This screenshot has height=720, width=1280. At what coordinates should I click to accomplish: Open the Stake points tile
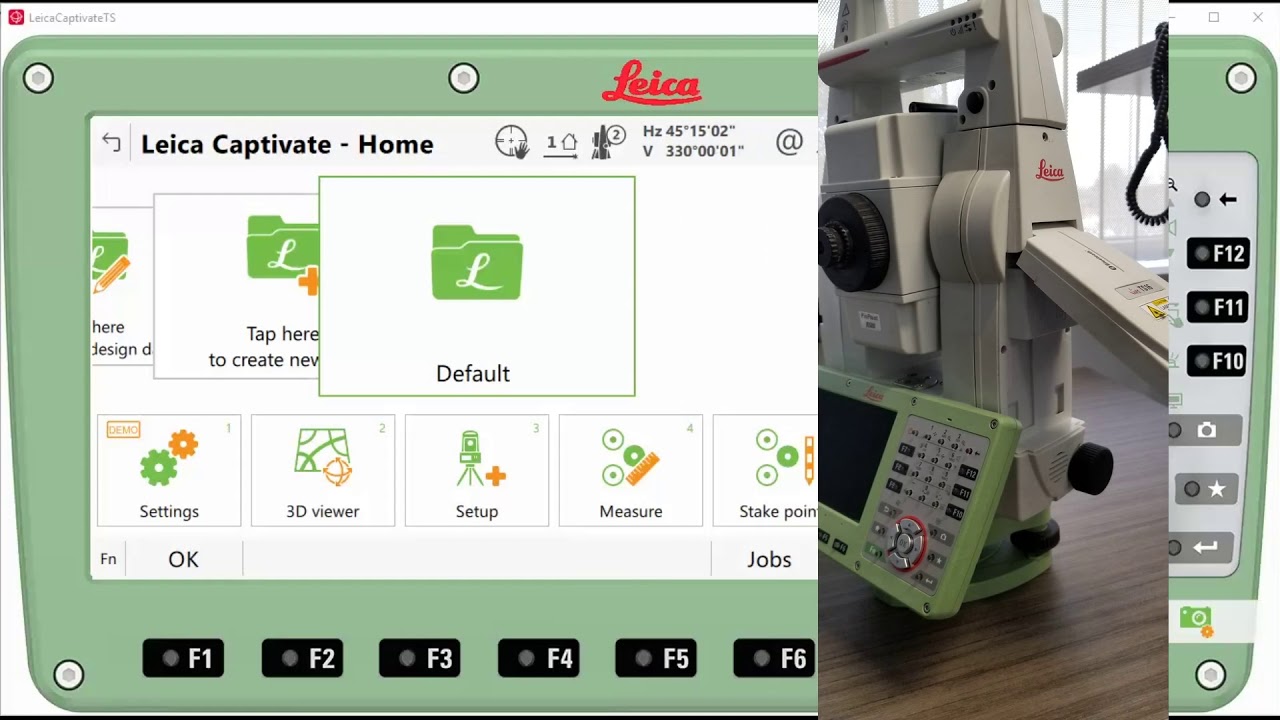click(x=765, y=470)
